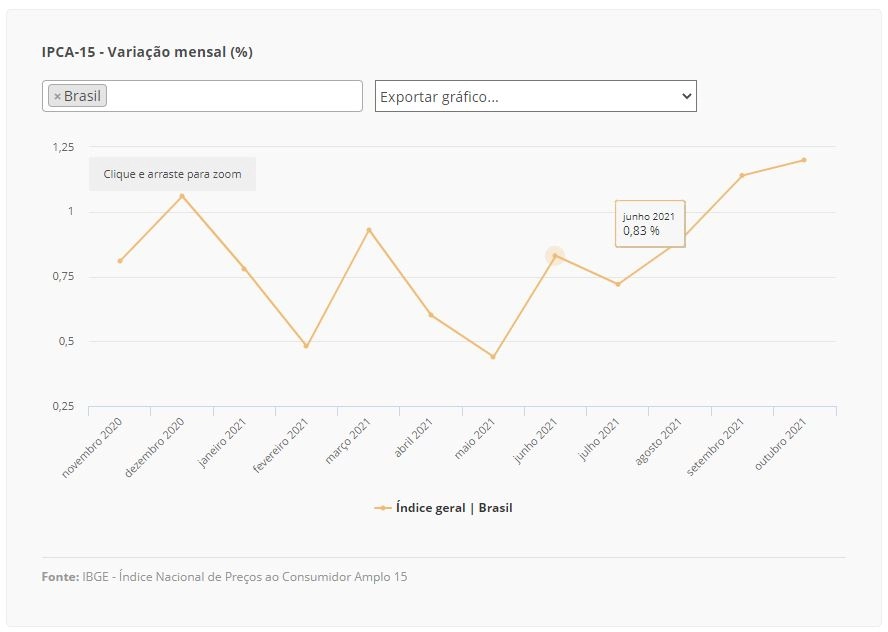Select the março 2021 data point marker
The width and height of the screenshot is (888, 632).
pyautogui.click(x=369, y=230)
